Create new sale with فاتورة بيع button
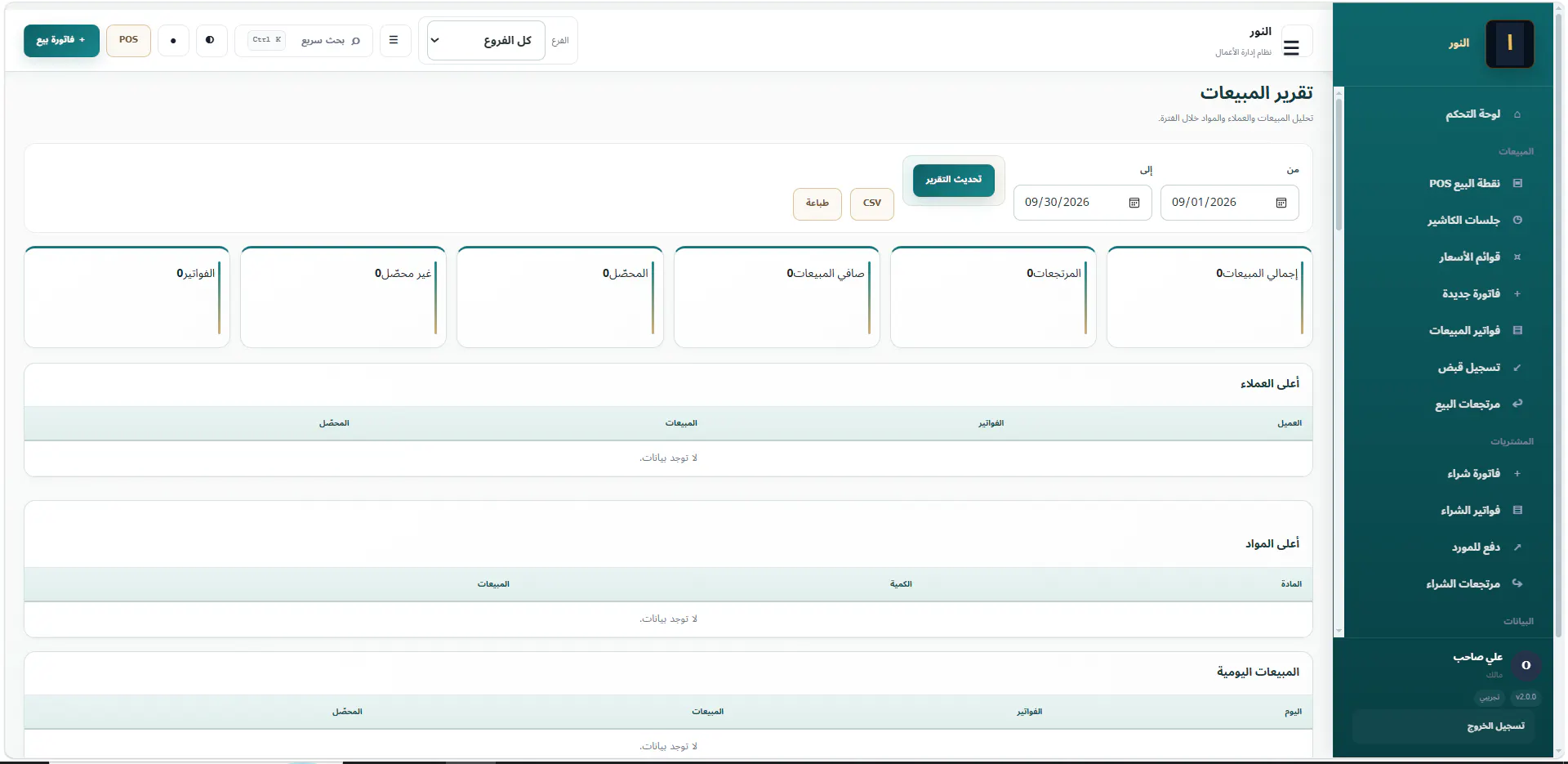The image size is (1568, 764). [61, 40]
